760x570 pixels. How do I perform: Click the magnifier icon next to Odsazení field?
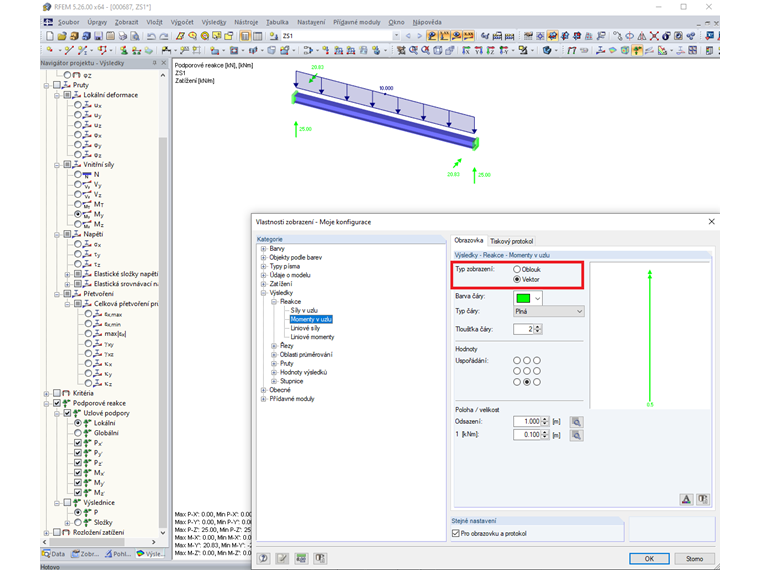[576, 422]
